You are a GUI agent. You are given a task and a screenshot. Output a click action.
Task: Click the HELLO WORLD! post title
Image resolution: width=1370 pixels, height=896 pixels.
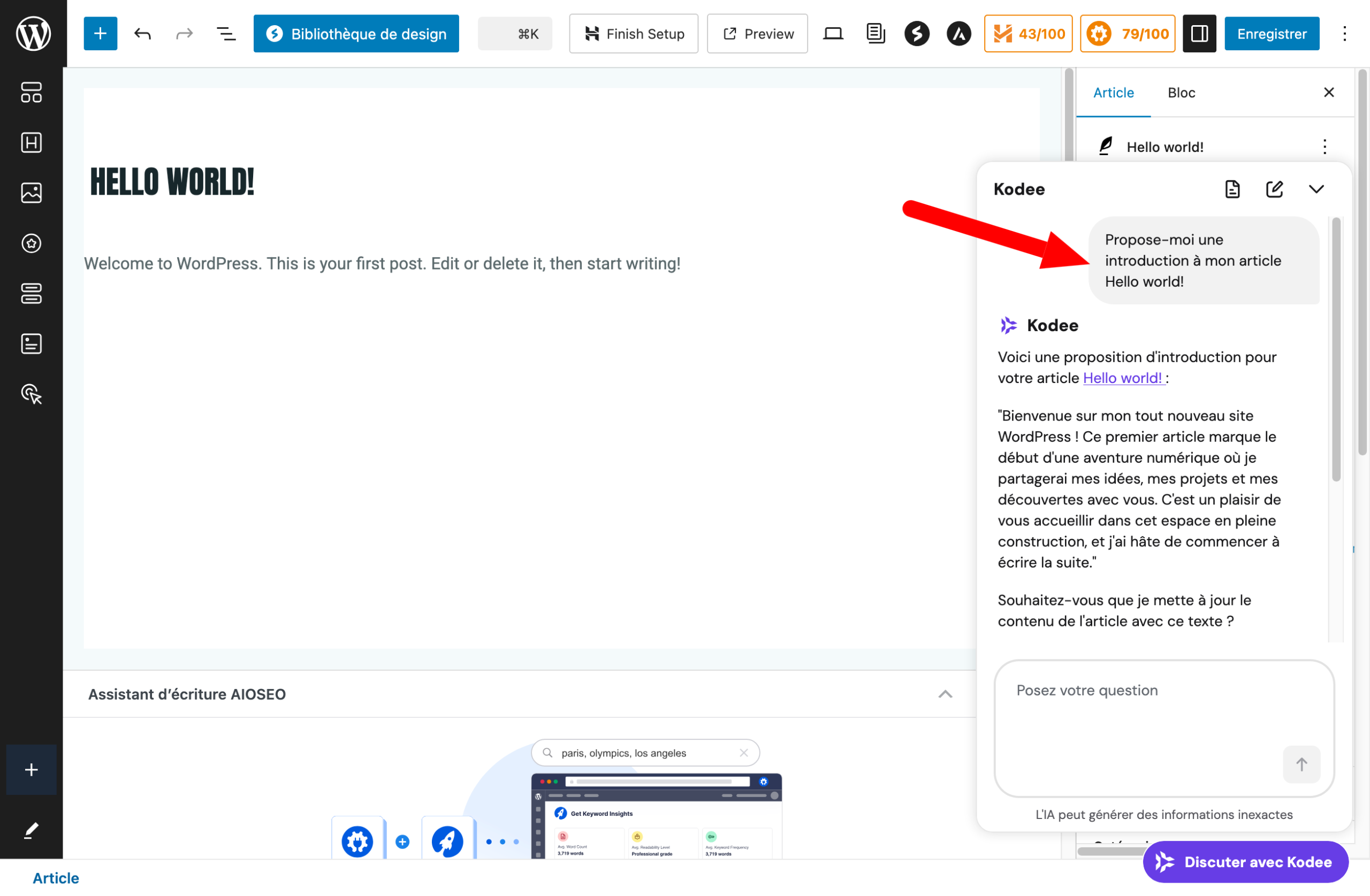point(172,182)
